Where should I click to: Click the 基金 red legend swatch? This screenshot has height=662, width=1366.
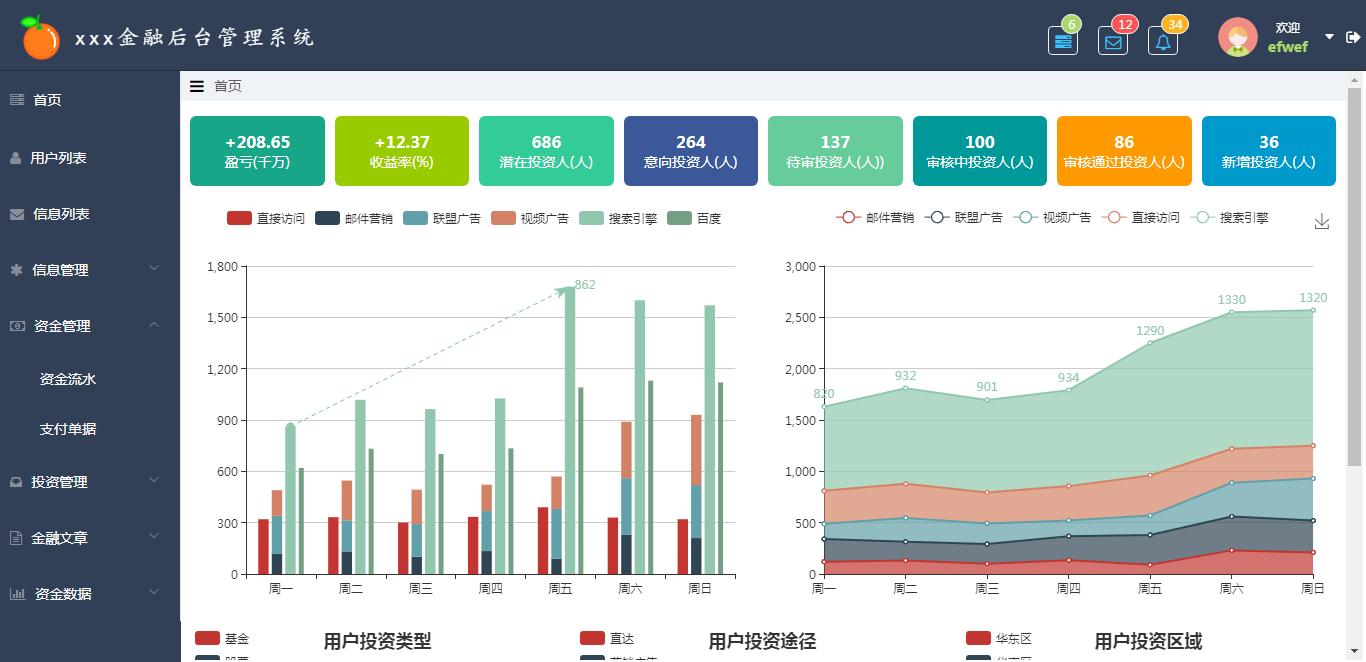pos(207,638)
